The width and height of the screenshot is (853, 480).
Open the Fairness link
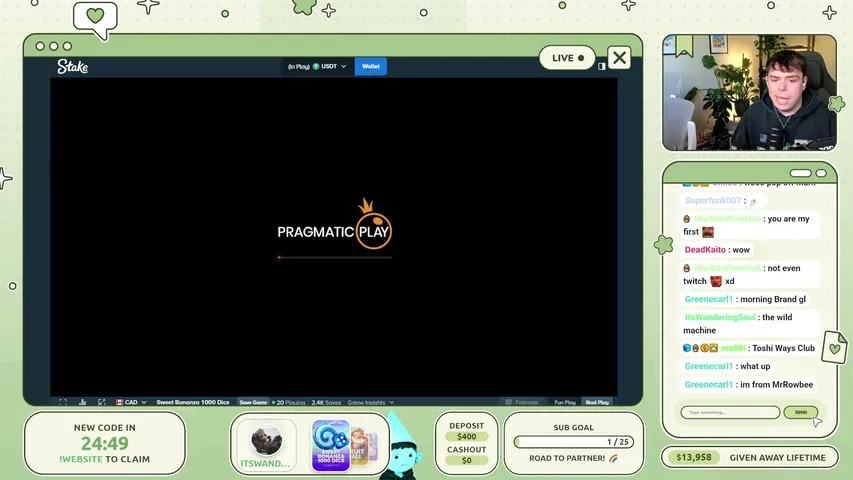[x=522, y=402]
